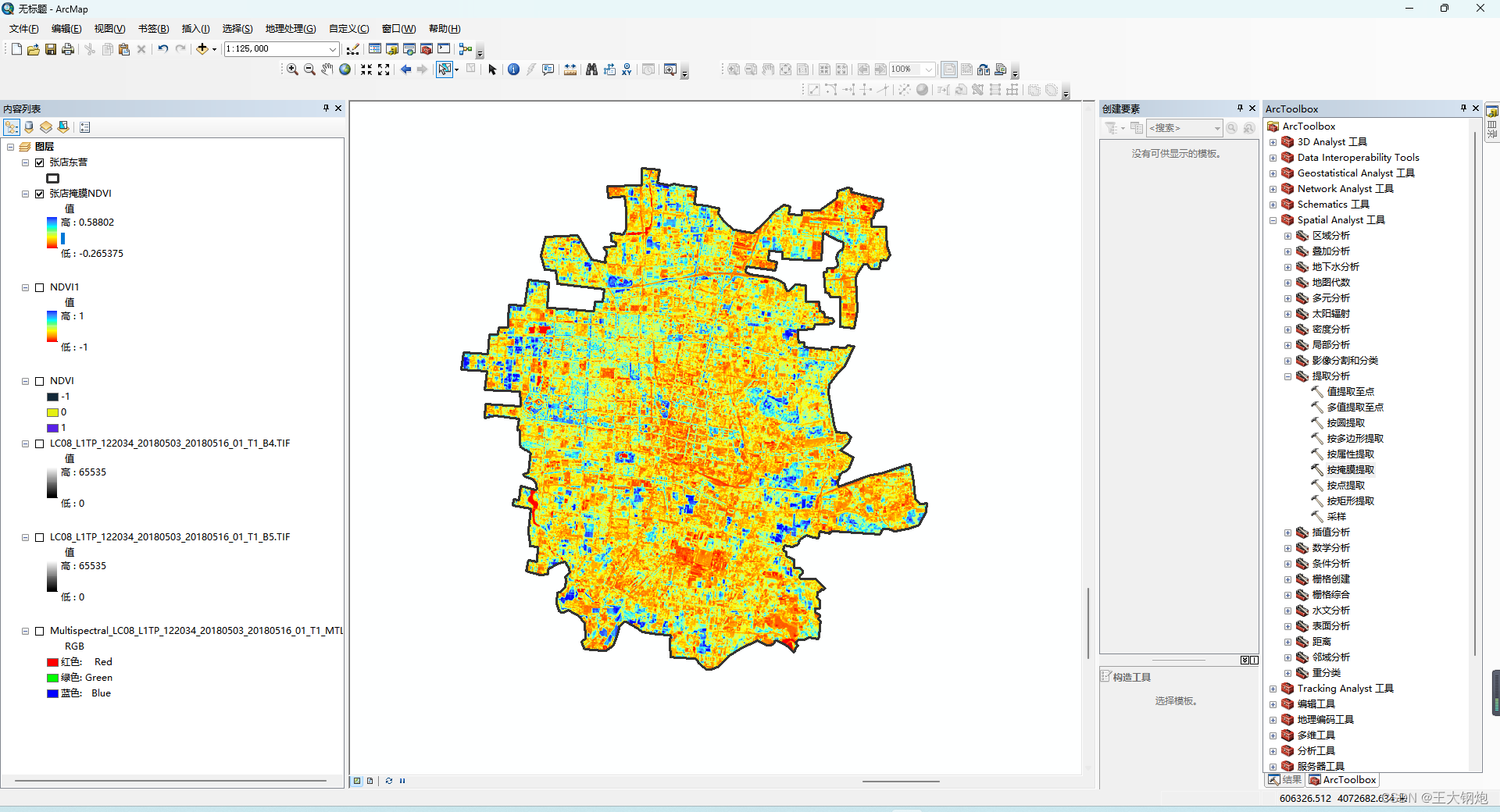Viewport: 1500px width, 812px height.
Task: Switch to the 结果 tab
Action: (1285, 780)
